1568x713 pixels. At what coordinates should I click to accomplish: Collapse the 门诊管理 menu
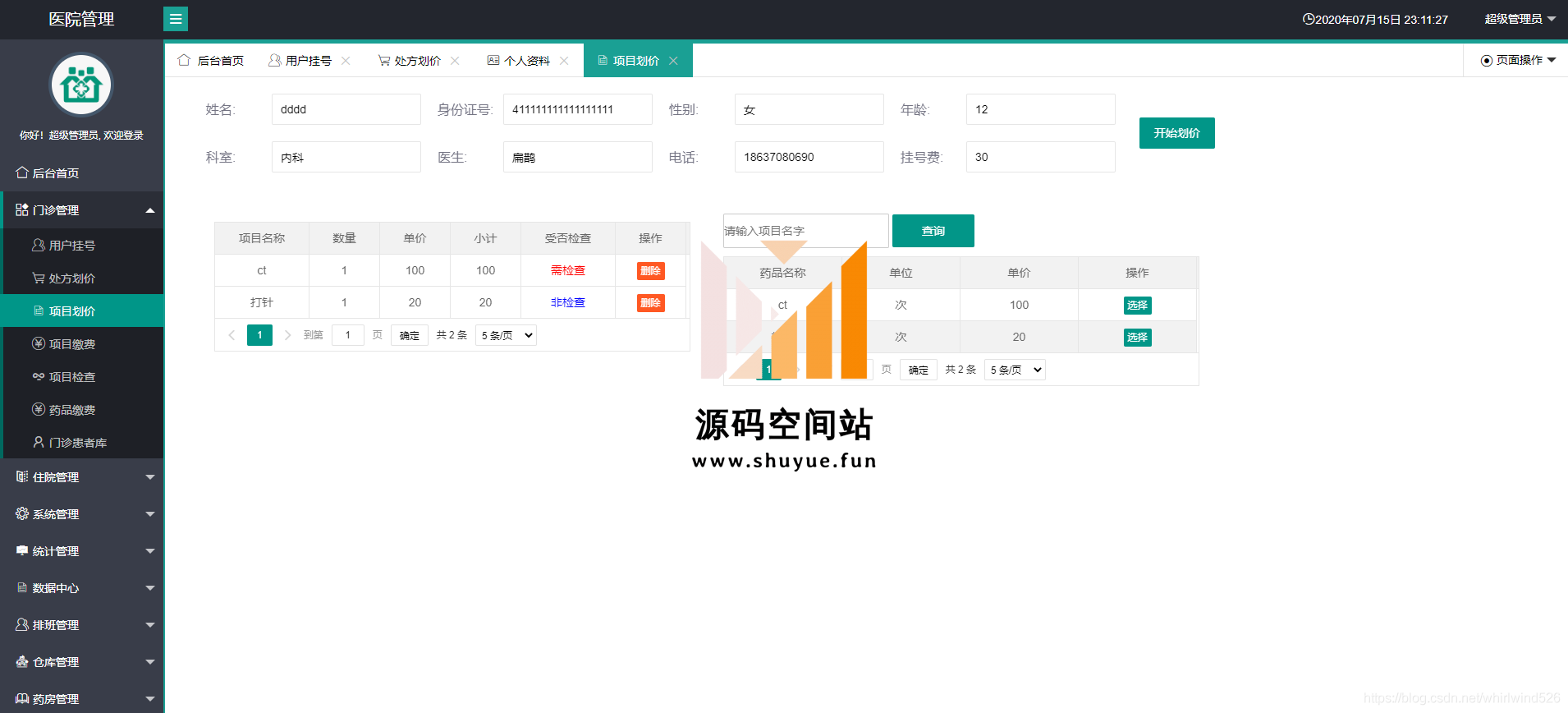click(150, 210)
